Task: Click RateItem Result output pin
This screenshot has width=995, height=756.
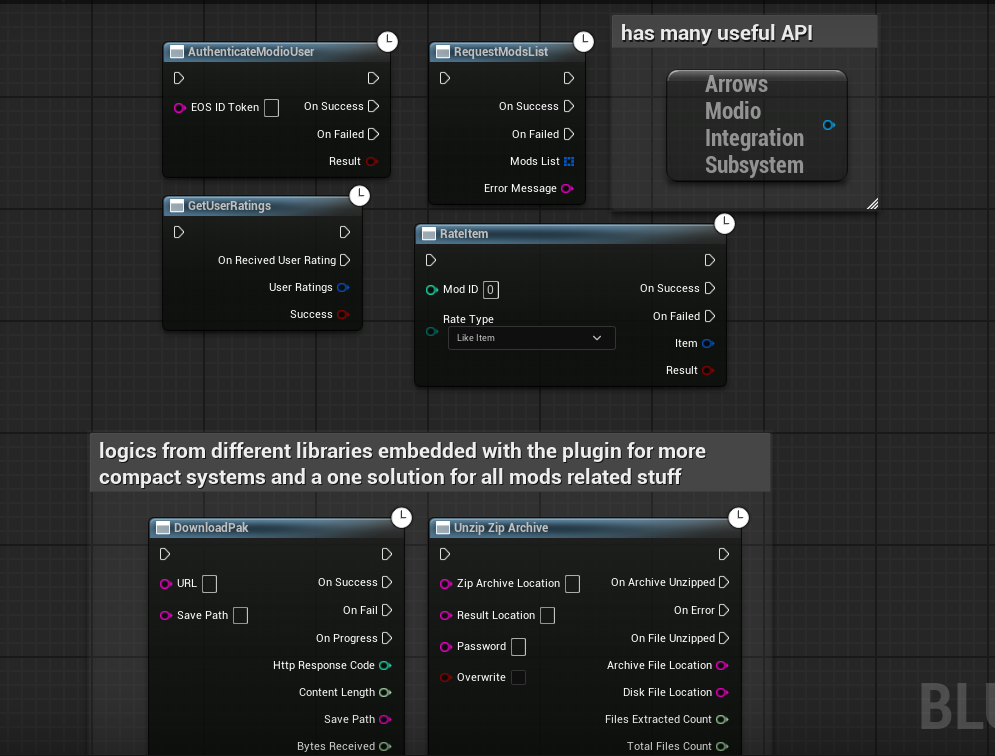Action: pyautogui.click(x=708, y=370)
